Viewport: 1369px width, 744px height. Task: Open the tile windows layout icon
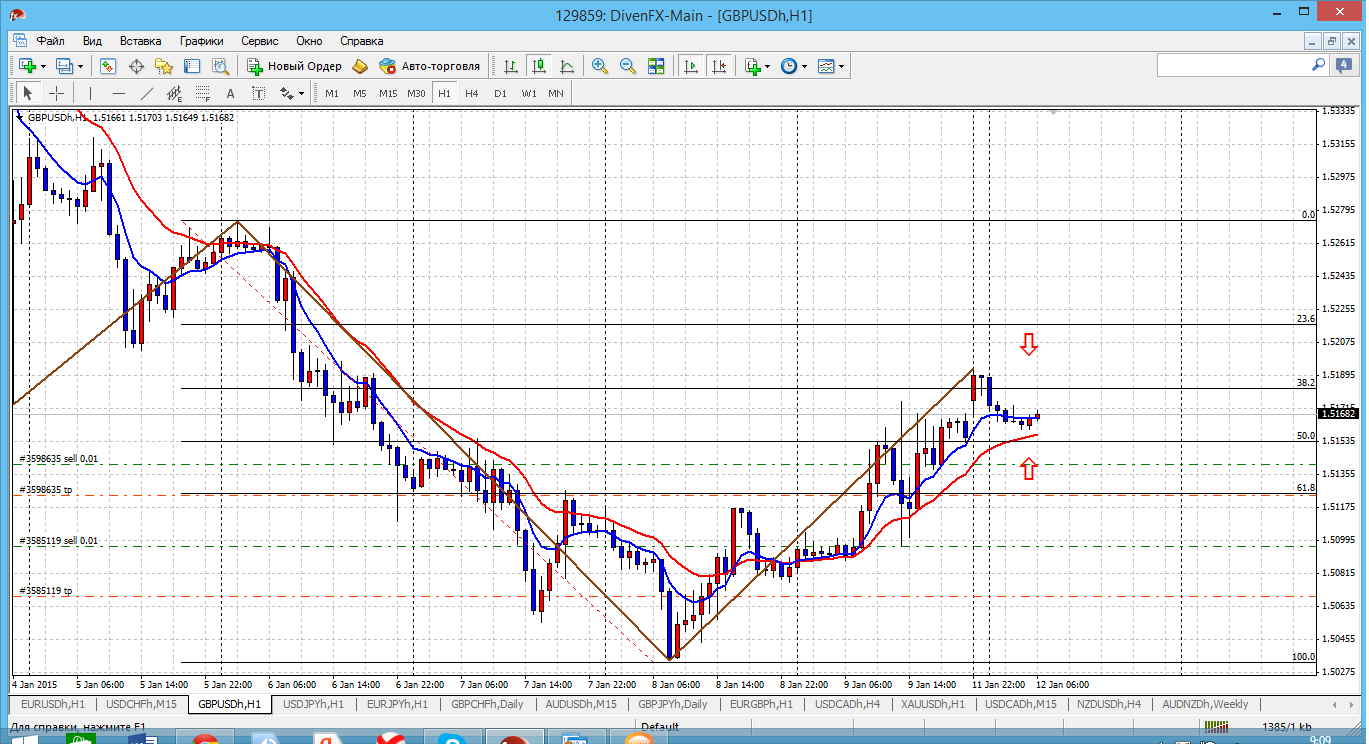656,66
